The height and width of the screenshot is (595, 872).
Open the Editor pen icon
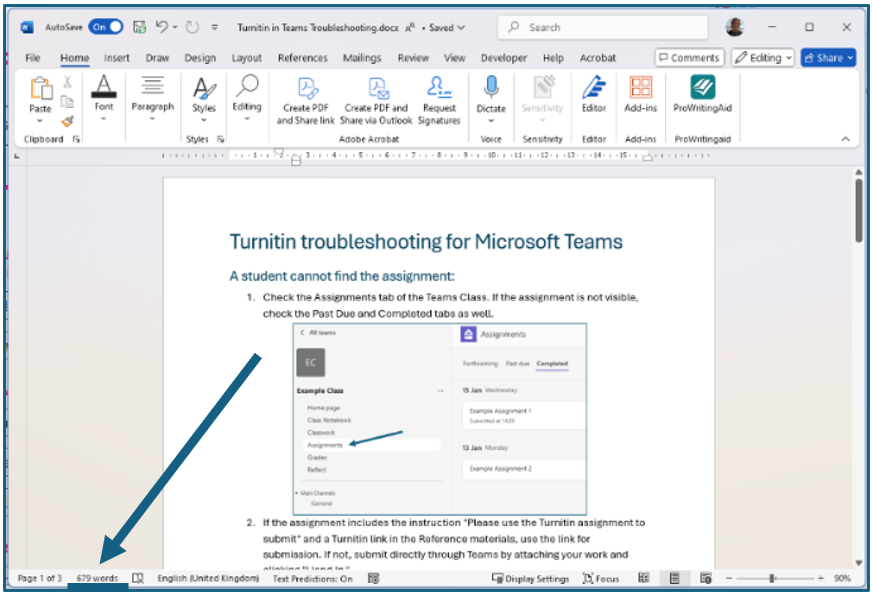[594, 88]
